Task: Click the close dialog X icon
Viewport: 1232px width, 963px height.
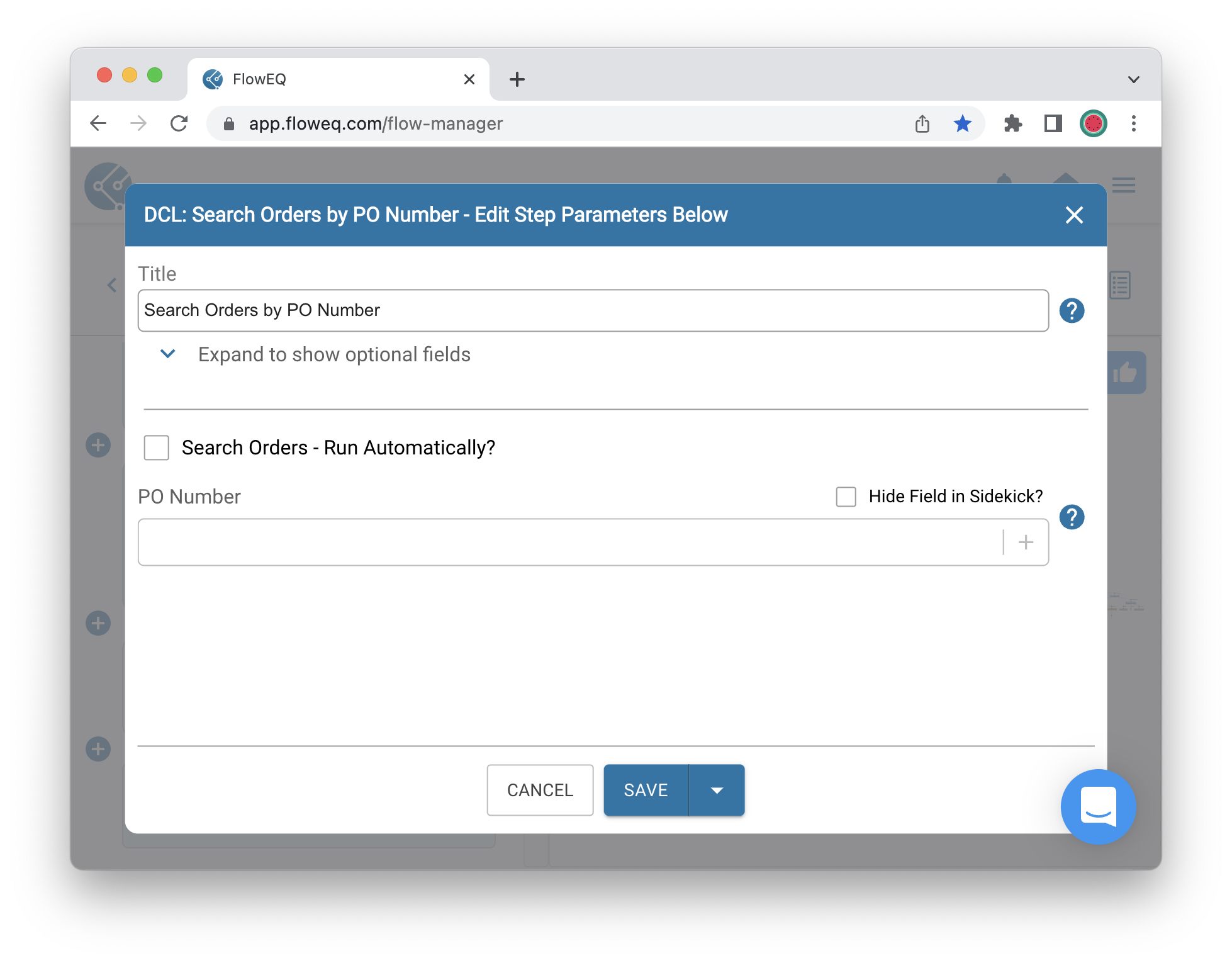Action: click(x=1074, y=214)
